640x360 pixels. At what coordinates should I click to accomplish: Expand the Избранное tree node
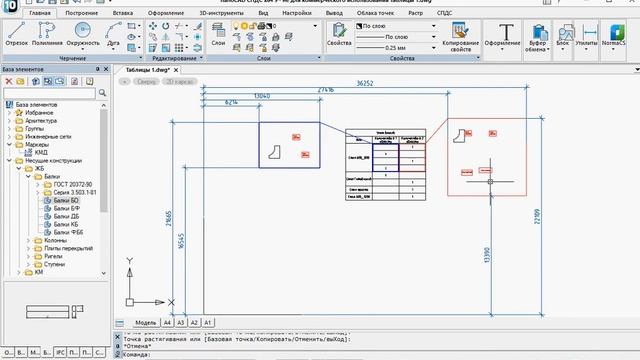click(9, 113)
